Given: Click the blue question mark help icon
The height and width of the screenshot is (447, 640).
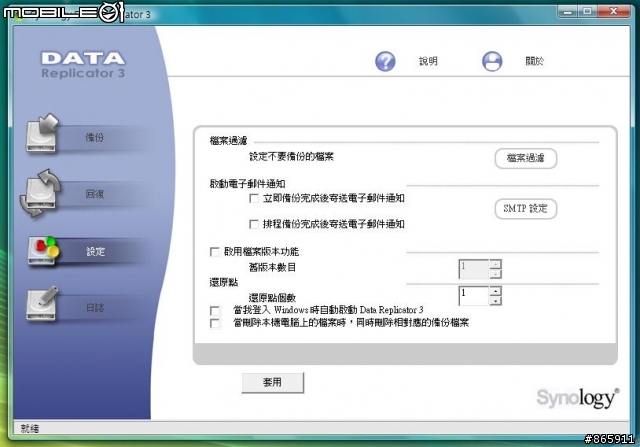Looking at the screenshot, I should click(x=385, y=62).
